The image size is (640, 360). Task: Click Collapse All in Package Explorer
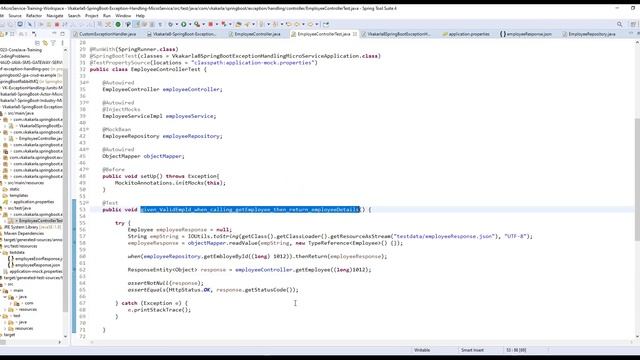point(37,42)
